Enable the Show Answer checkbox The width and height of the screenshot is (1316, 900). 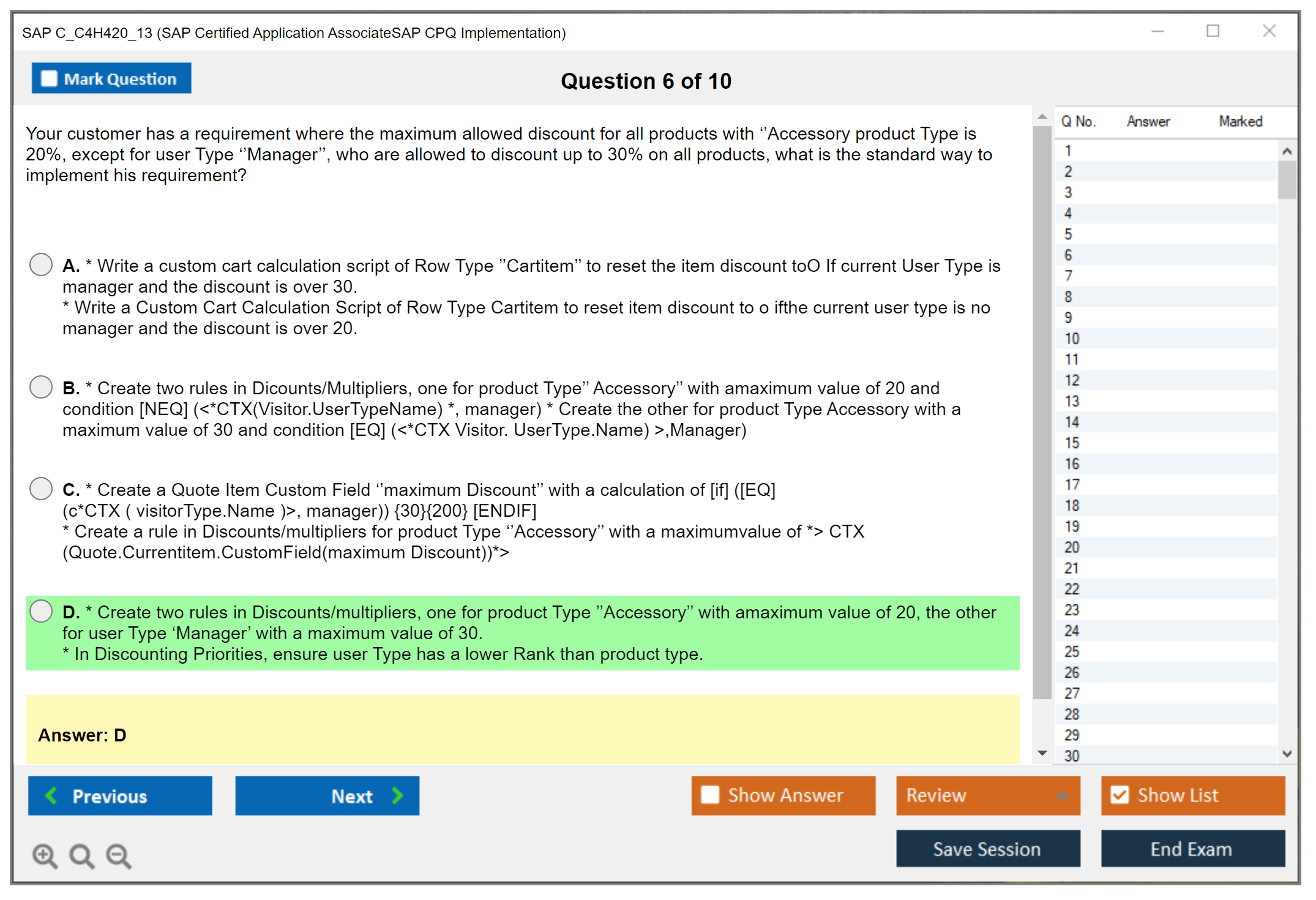pos(710,795)
